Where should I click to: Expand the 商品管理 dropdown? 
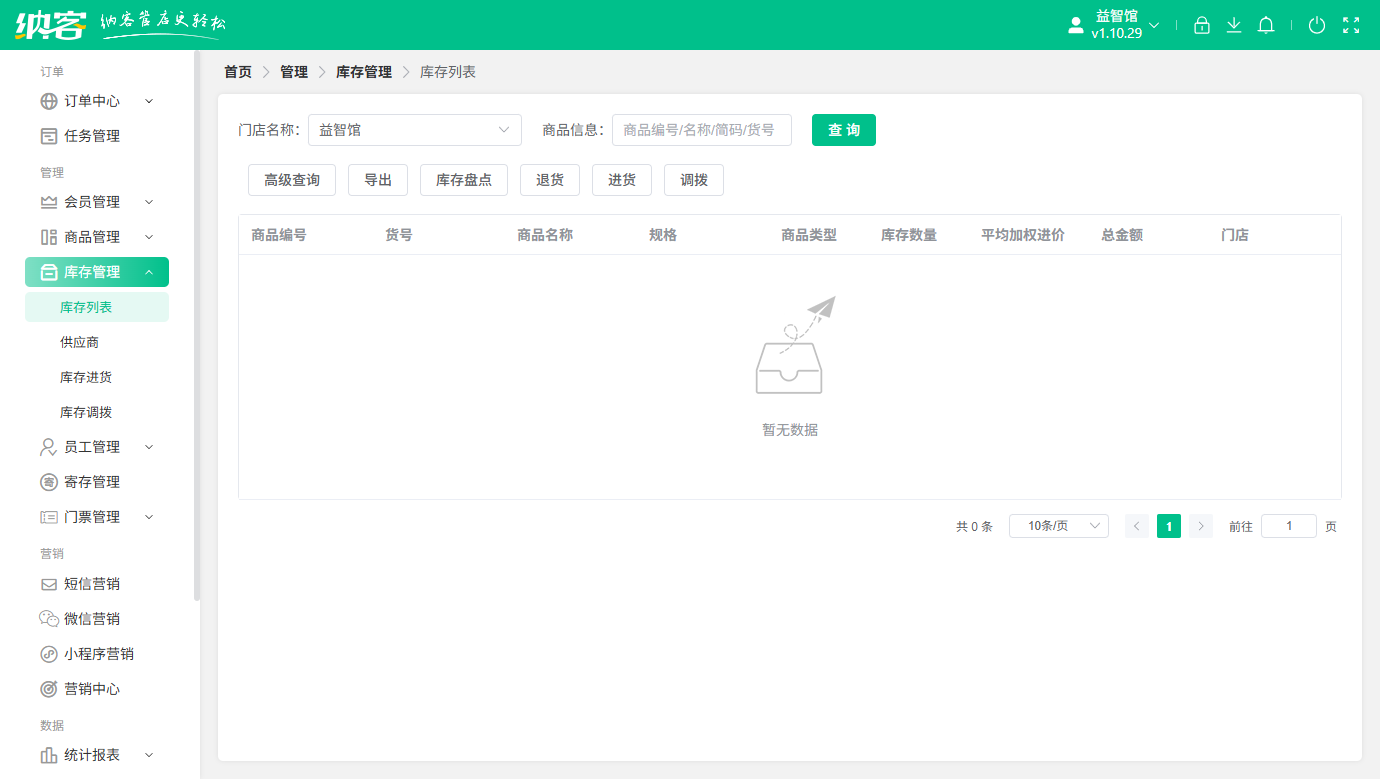[x=148, y=237]
